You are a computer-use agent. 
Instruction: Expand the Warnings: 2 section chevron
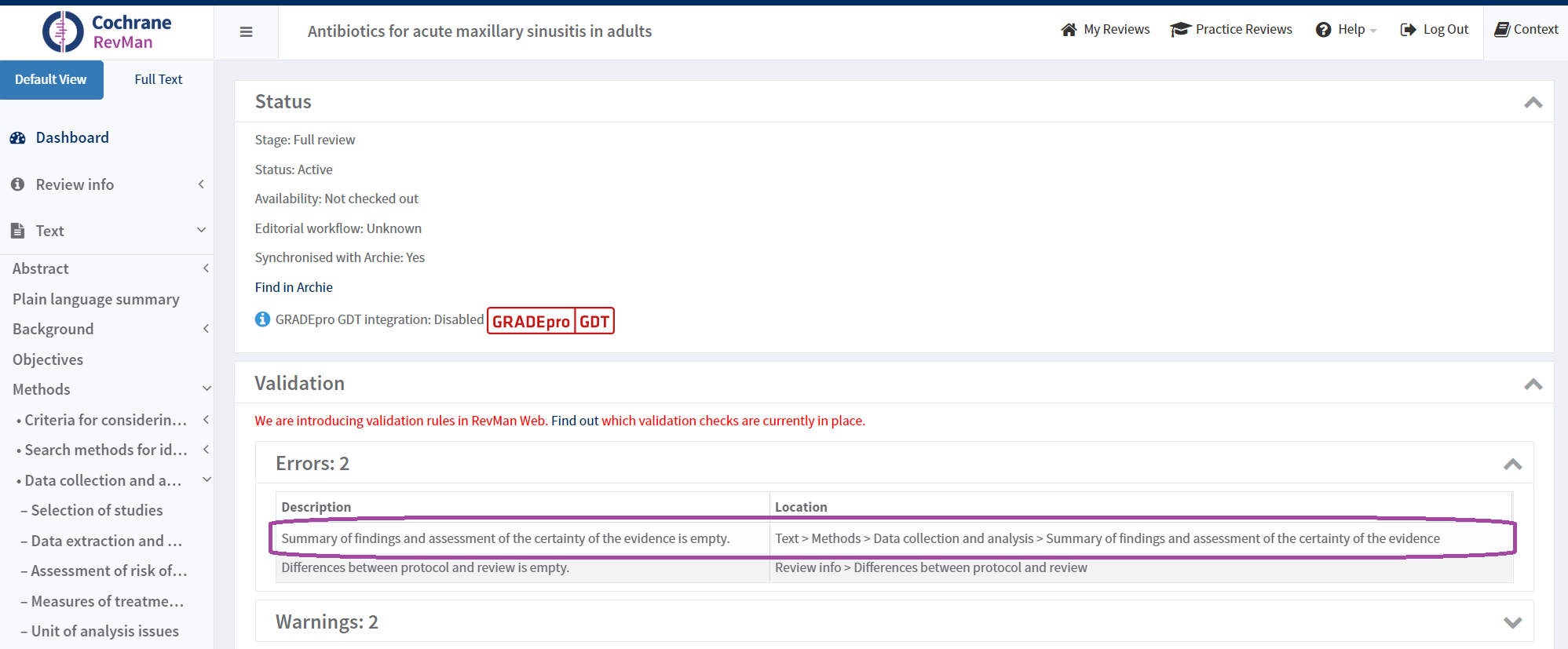coord(1512,622)
